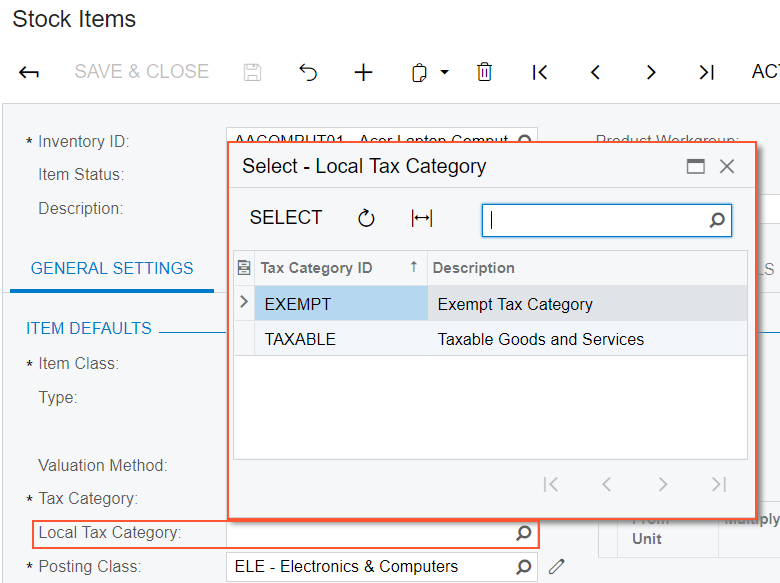Refresh the tax category list
The width and height of the screenshot is (780, 583).
click(x=366, y=218)
